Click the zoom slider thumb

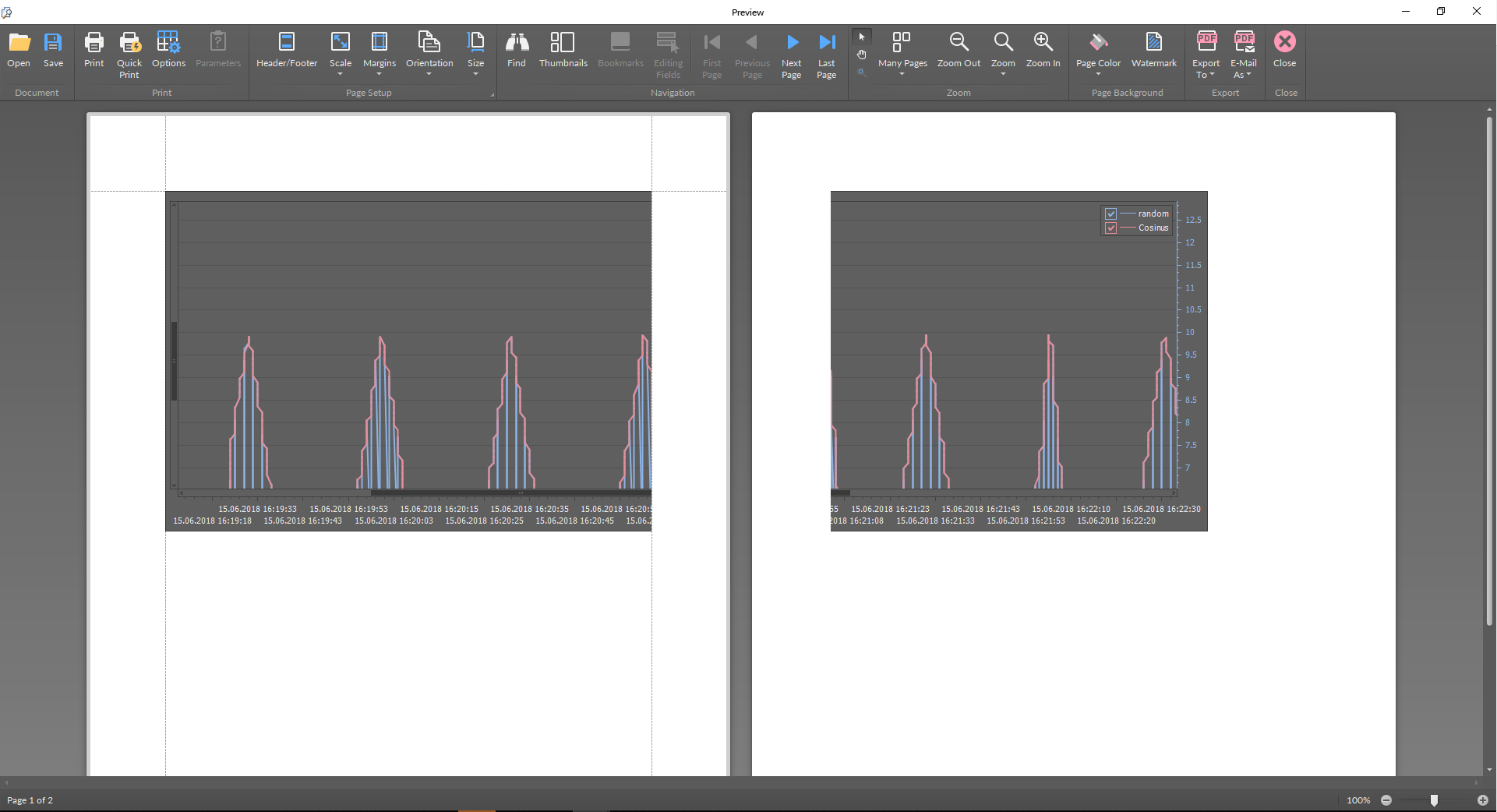pos(1434,800)
